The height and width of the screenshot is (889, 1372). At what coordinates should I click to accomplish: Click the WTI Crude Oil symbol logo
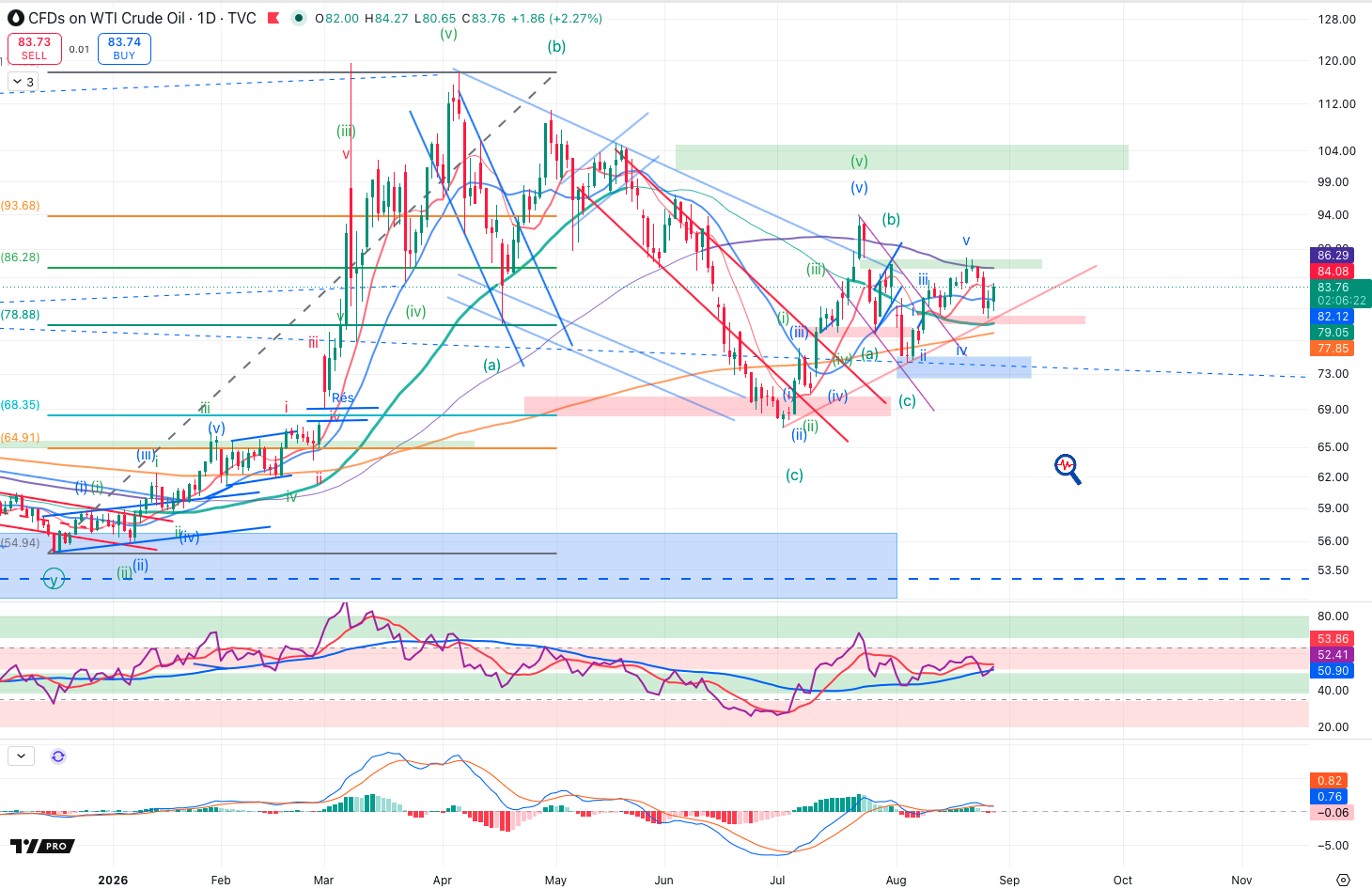[x=16, y=18]
